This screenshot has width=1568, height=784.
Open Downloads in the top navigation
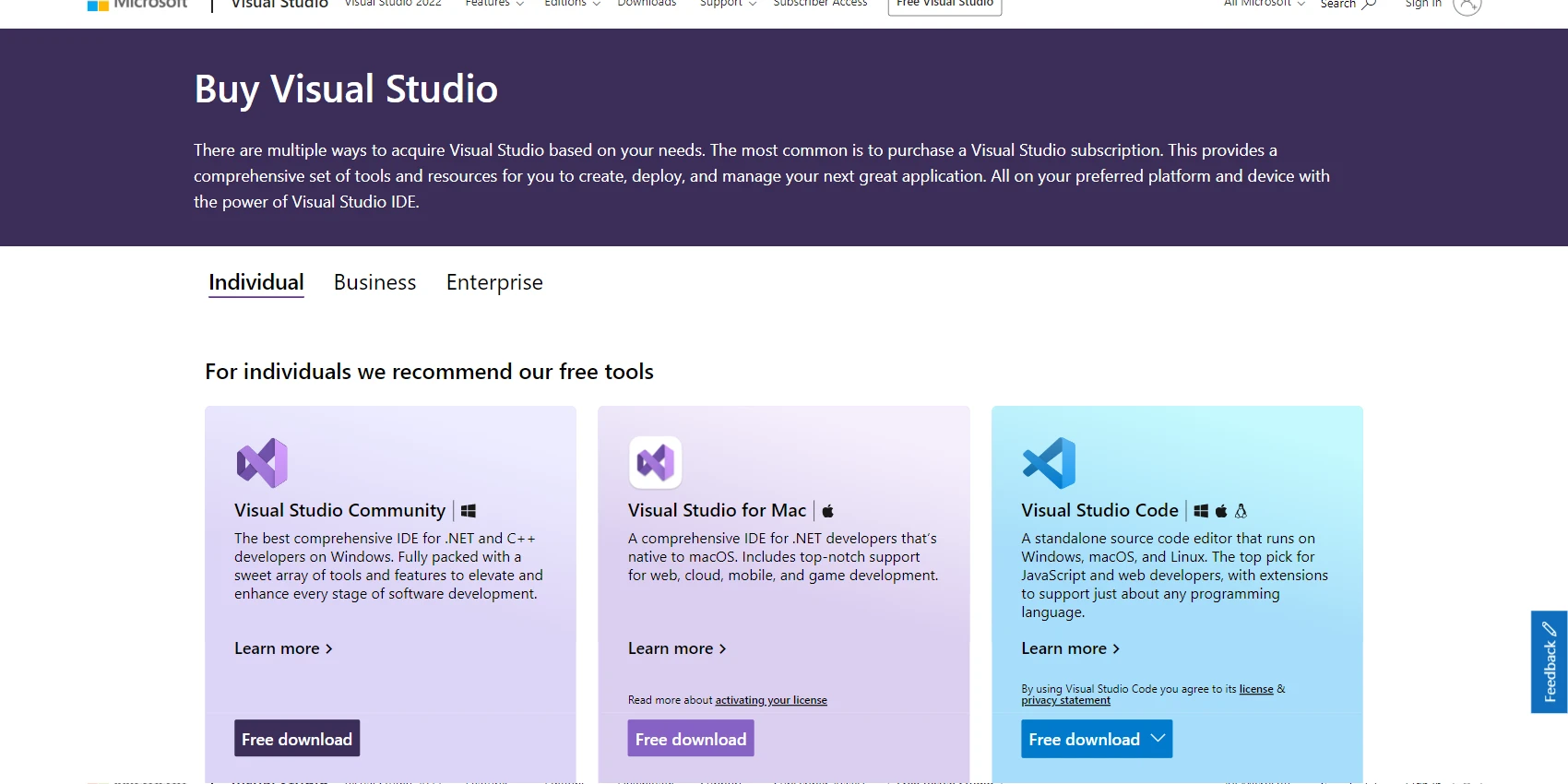(x=647, y=4)
